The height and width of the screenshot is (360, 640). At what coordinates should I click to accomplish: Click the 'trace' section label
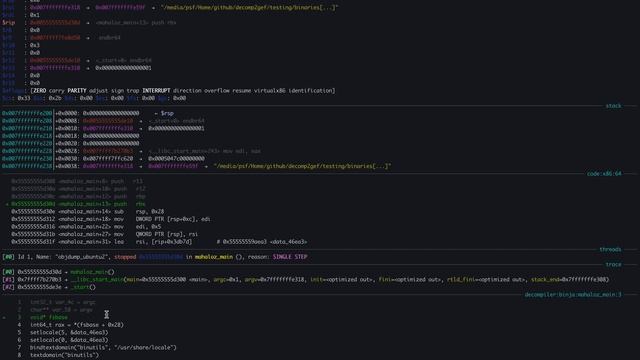click(613, 264)
